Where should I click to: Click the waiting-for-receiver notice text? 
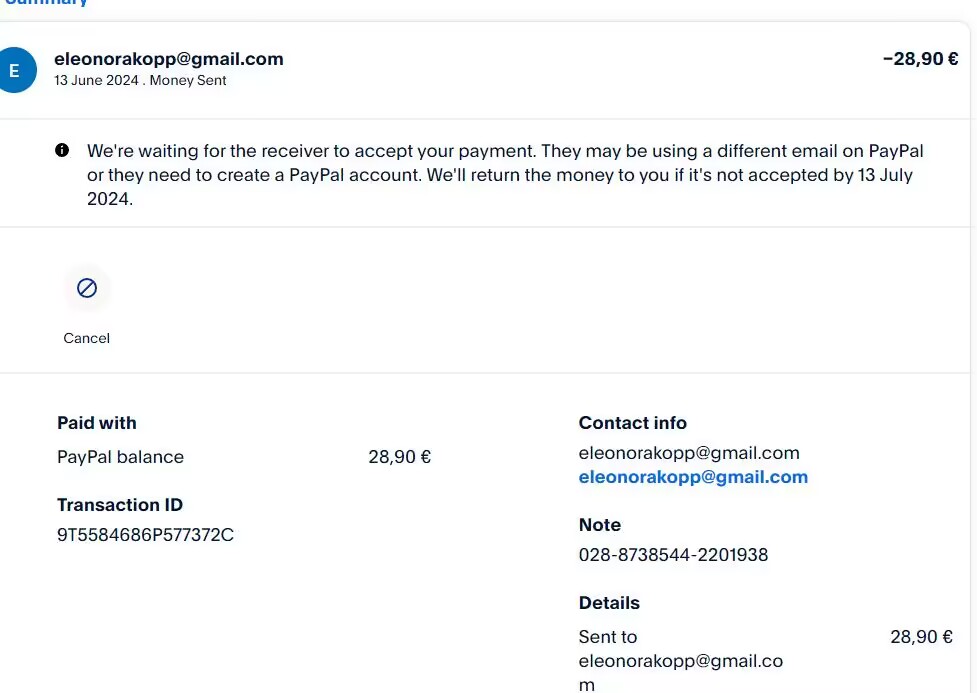[x=505, y=175]
